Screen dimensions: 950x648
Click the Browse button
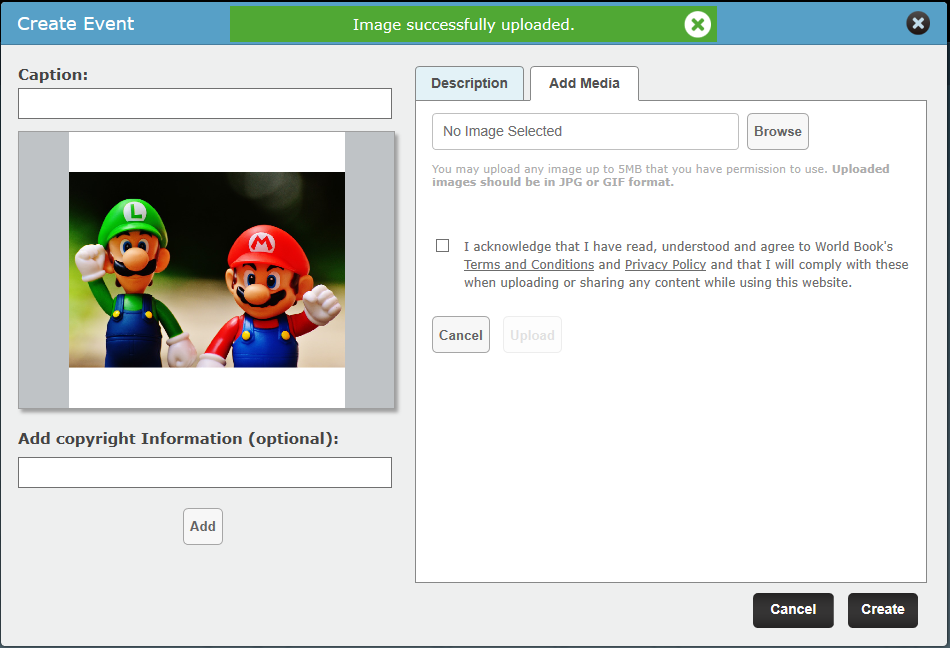[777, 131]
